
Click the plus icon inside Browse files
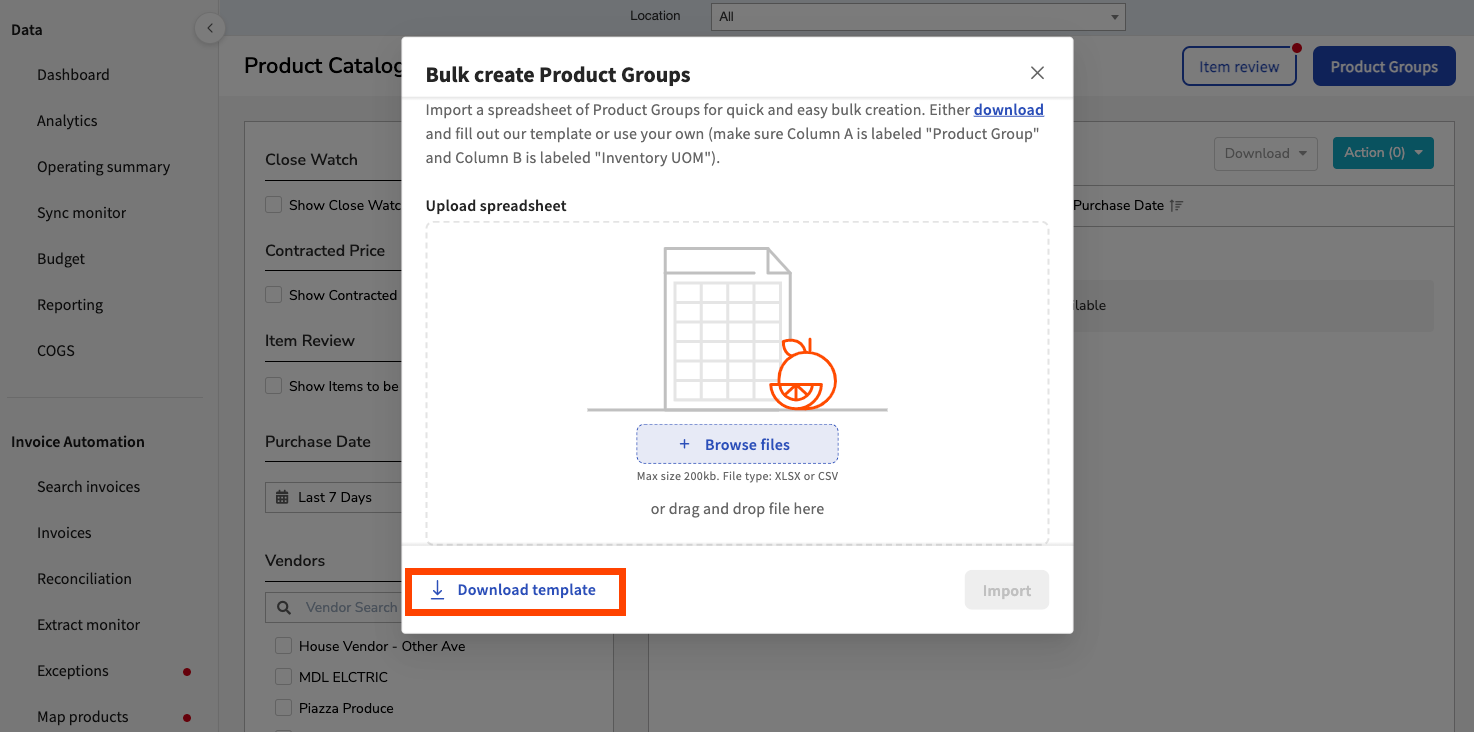(684, 443)
